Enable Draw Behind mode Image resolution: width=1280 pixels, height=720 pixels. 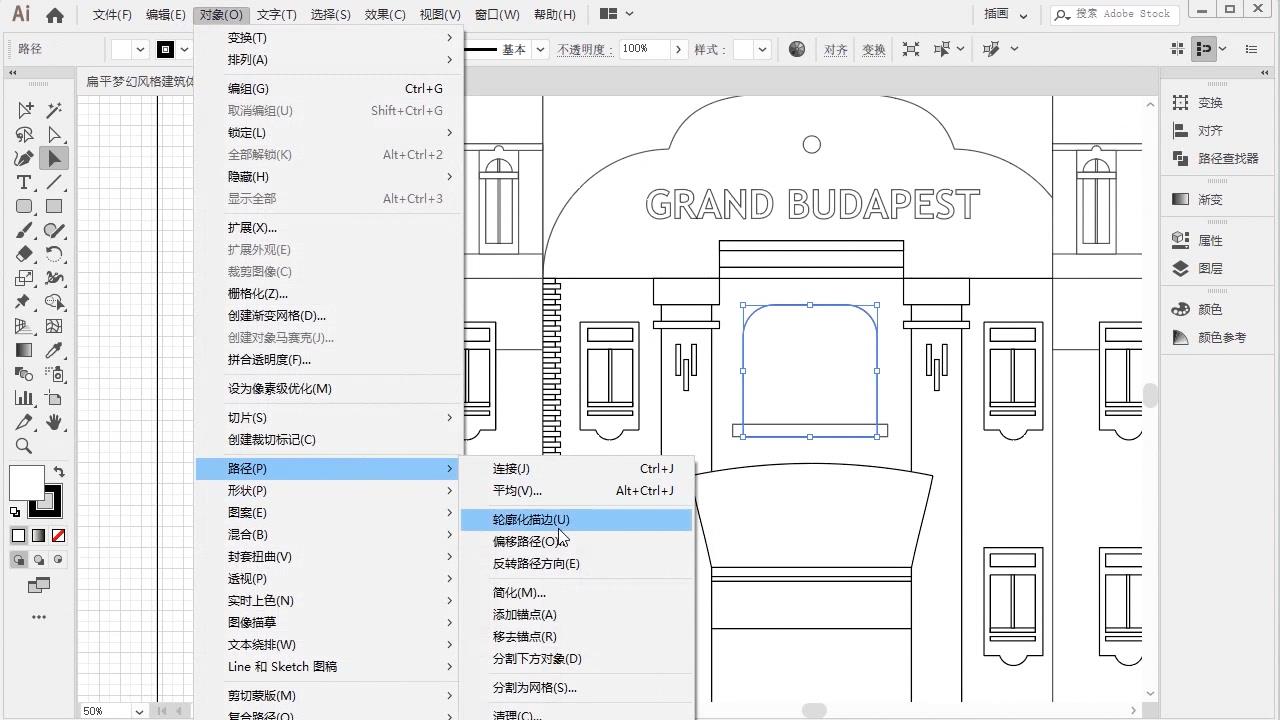[x=38, y=560]
